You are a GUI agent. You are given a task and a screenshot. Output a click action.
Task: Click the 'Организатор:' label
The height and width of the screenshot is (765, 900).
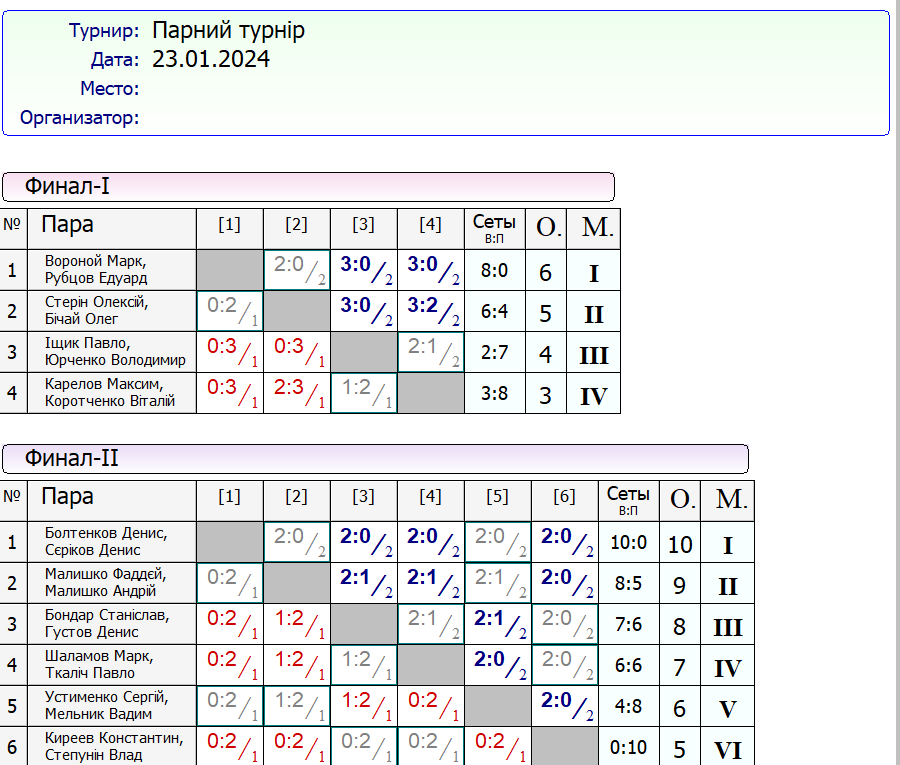pos(79,118)
